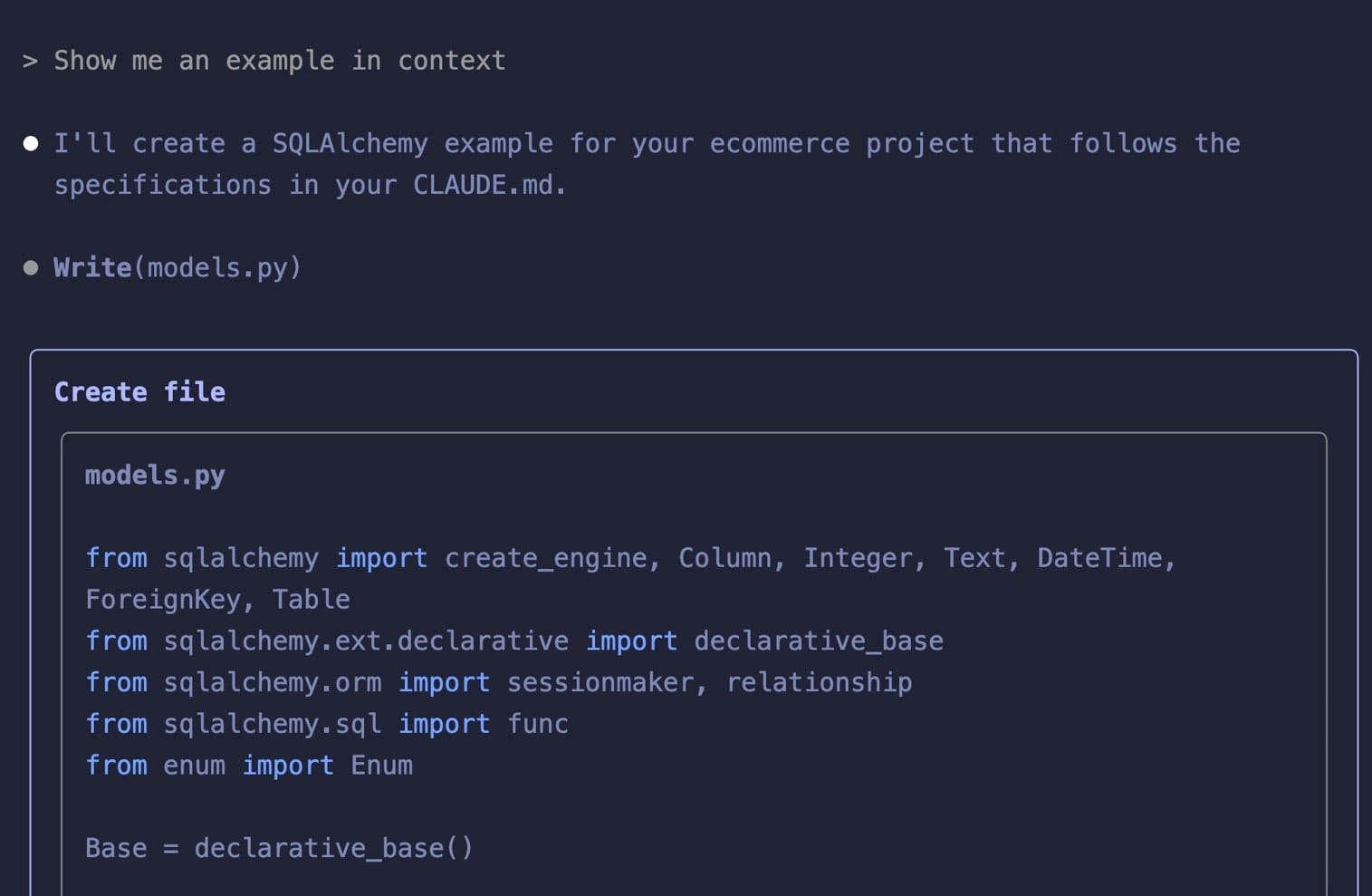Image resolution: width=1372 pixels, height=896 pixels.
Task: Click "DateTime" in the import list
Action: tap(1099, 558)
